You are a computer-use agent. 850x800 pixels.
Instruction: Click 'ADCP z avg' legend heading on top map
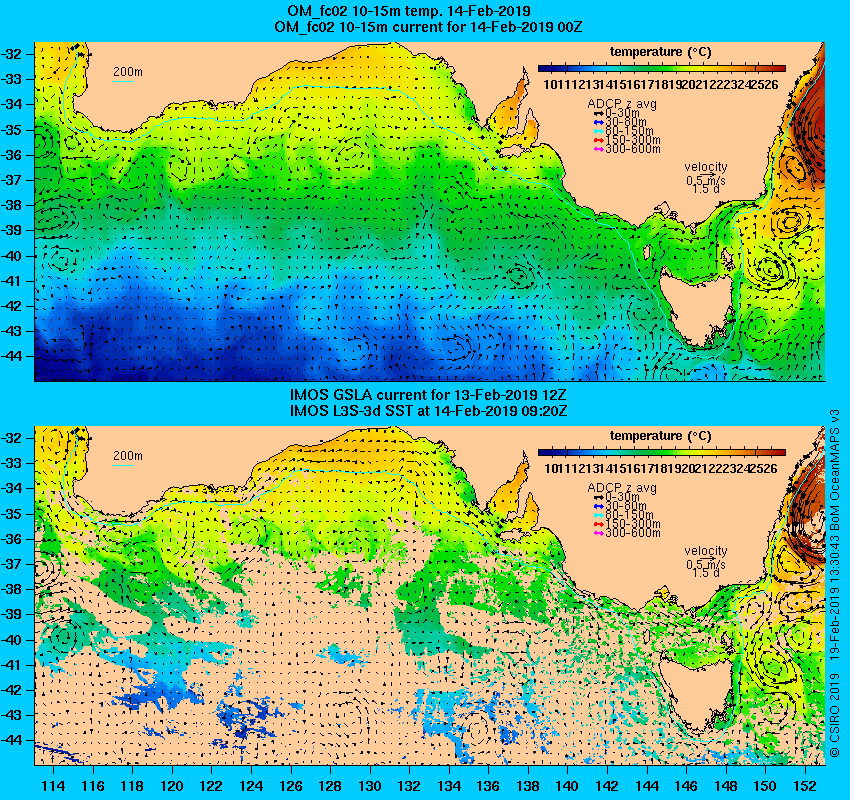coord(622,104)
